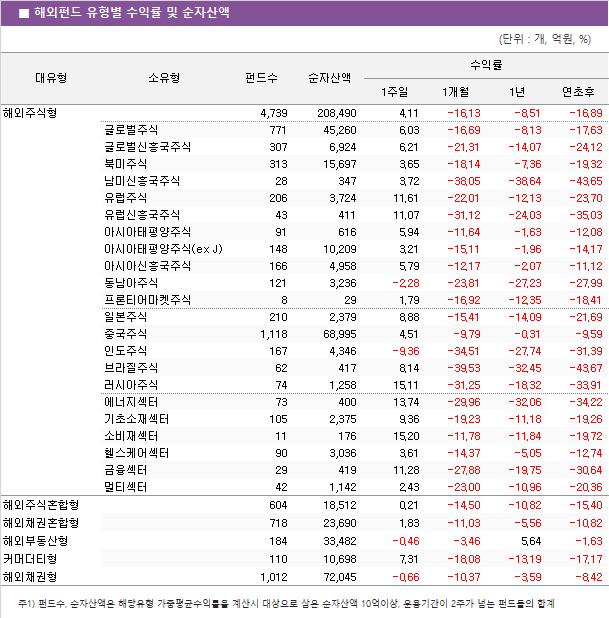Click 남미신흥국주식 year-to-date return -43.65
The image size is (609, 618).
coord(586,181)
